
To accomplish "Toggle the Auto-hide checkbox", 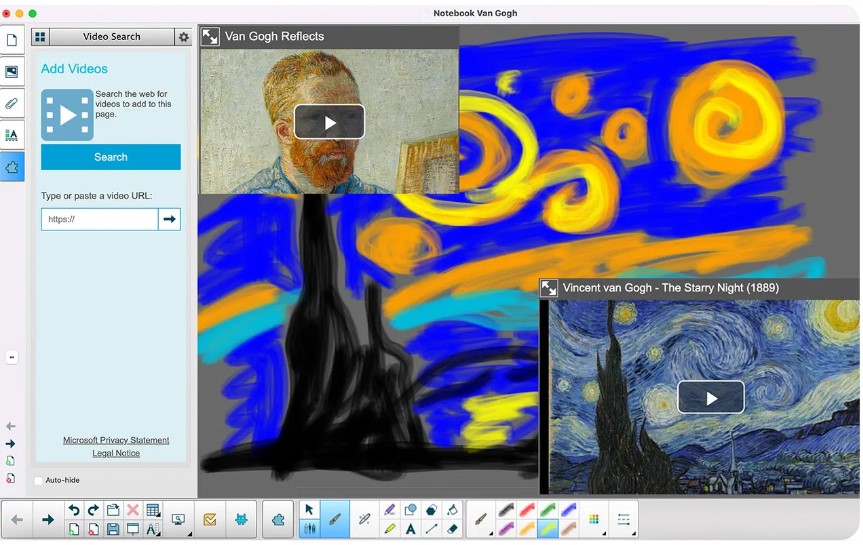I will pyautogui.click(x=38, y=481).
